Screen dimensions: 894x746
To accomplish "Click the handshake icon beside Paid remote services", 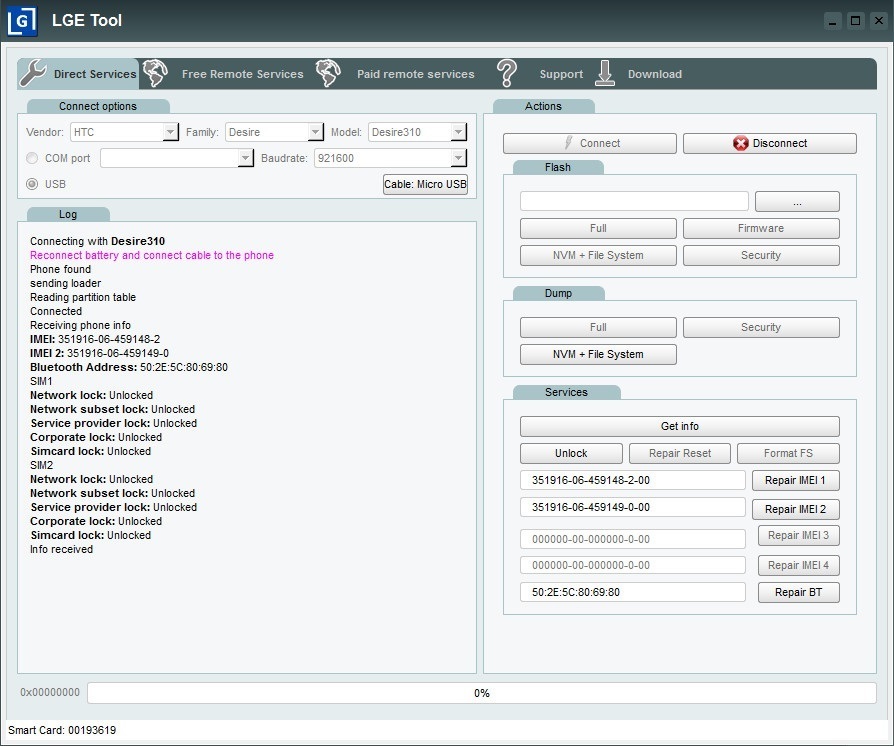I will pyautogui.click(x=330, y=72).
